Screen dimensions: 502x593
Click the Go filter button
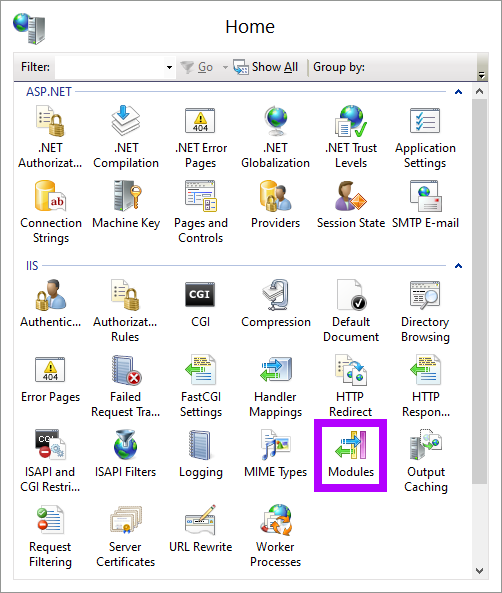coord(197,67)
